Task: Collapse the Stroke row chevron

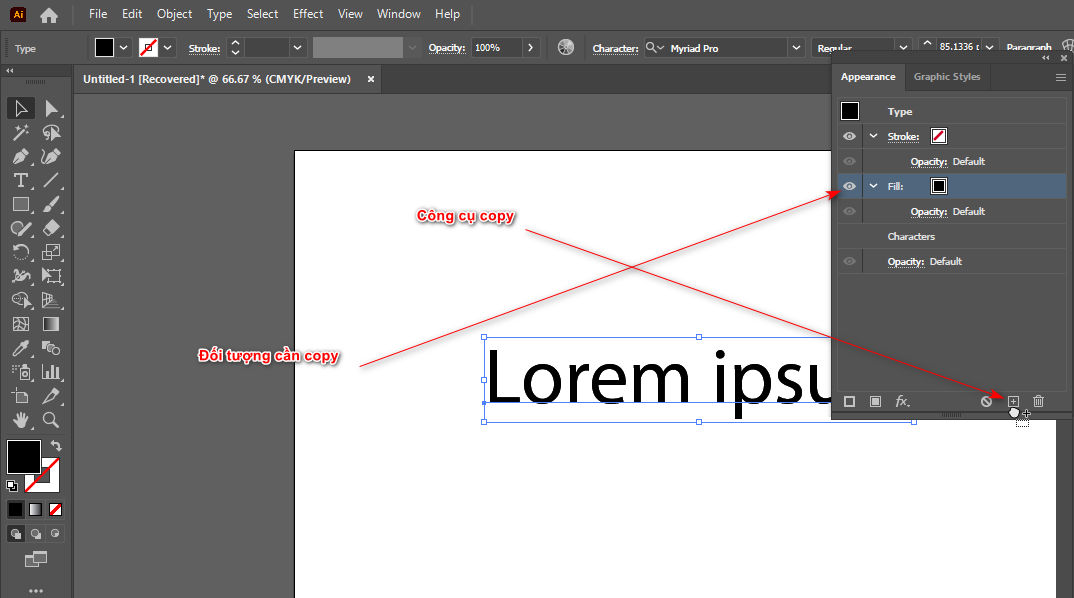Action: click(x=873, y=136)
